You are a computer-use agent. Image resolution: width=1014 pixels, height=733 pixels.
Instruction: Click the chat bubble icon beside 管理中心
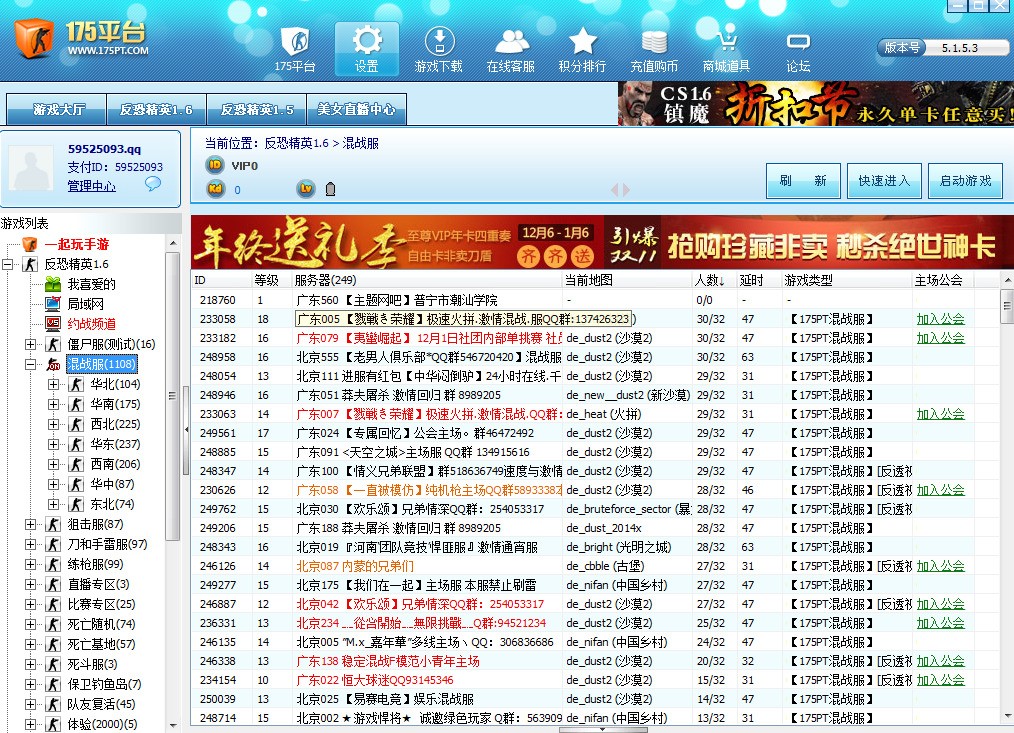[153, 184]
